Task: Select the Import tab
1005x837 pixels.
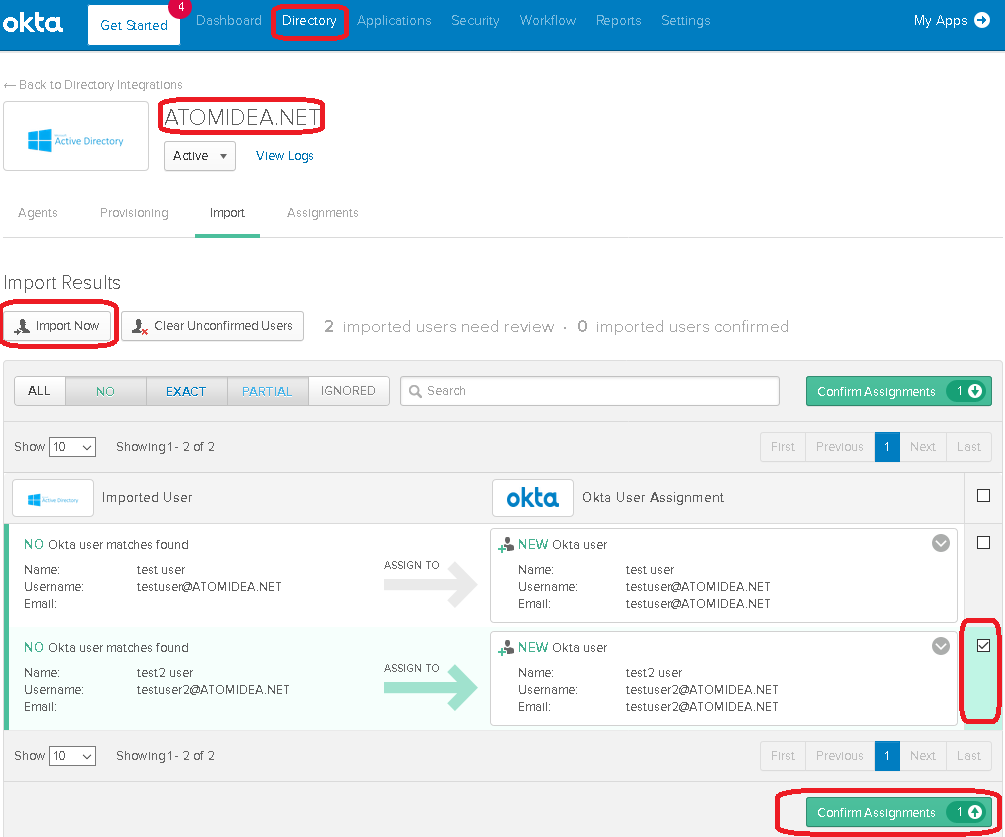Action: pos(228,213)
